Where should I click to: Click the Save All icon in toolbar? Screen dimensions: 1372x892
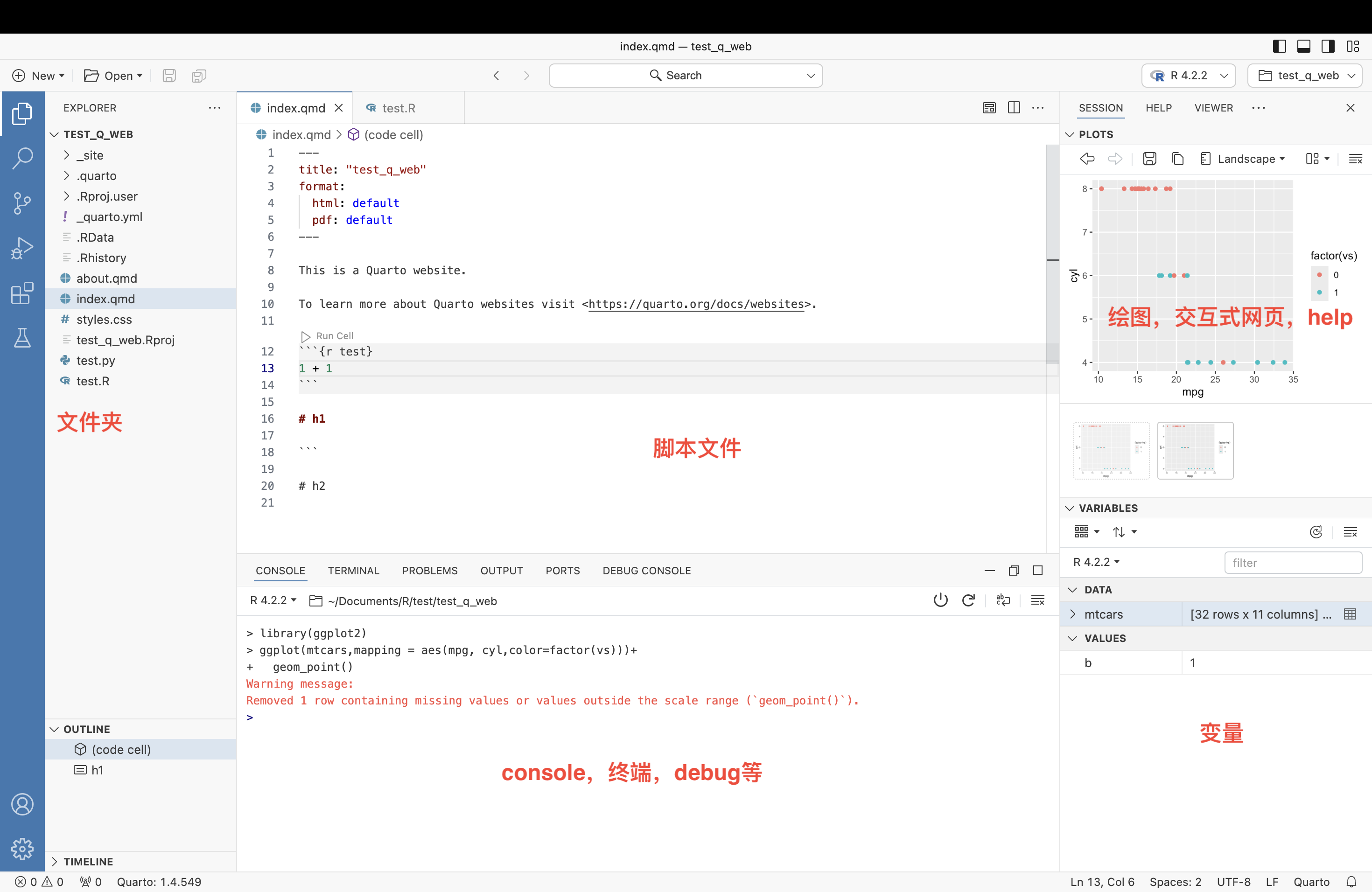[199, 76]
